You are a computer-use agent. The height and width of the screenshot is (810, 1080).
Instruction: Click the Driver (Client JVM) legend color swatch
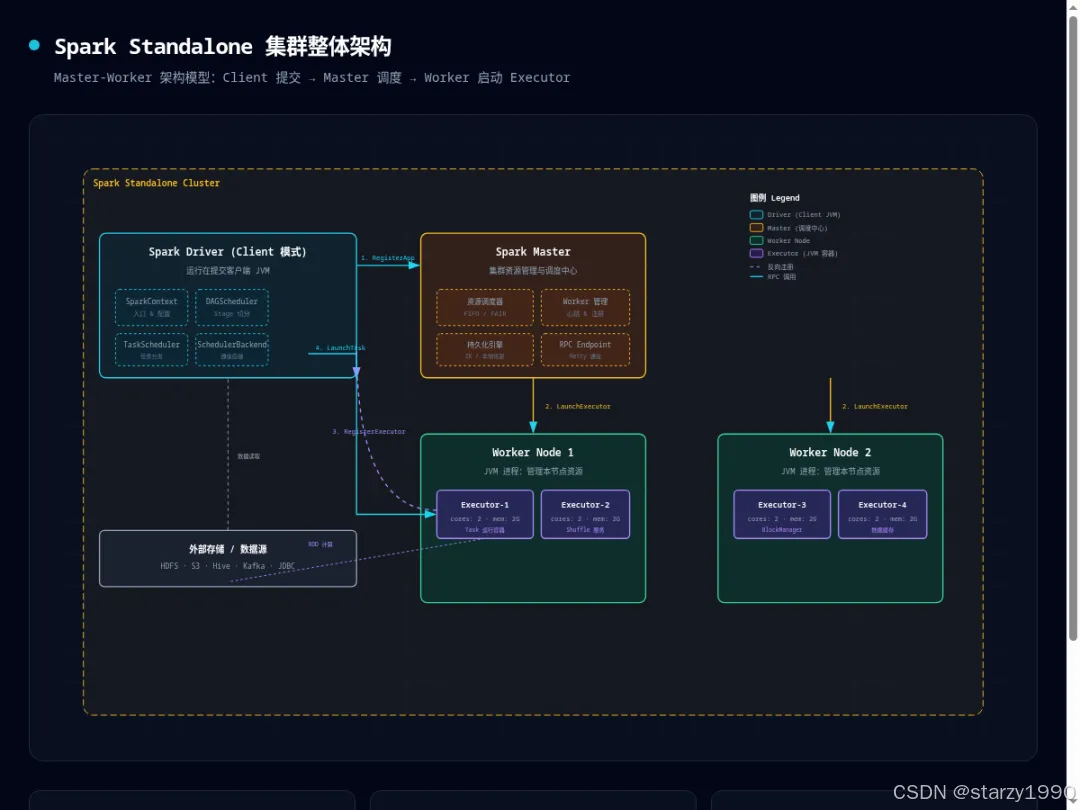click(x=756, y=215)
